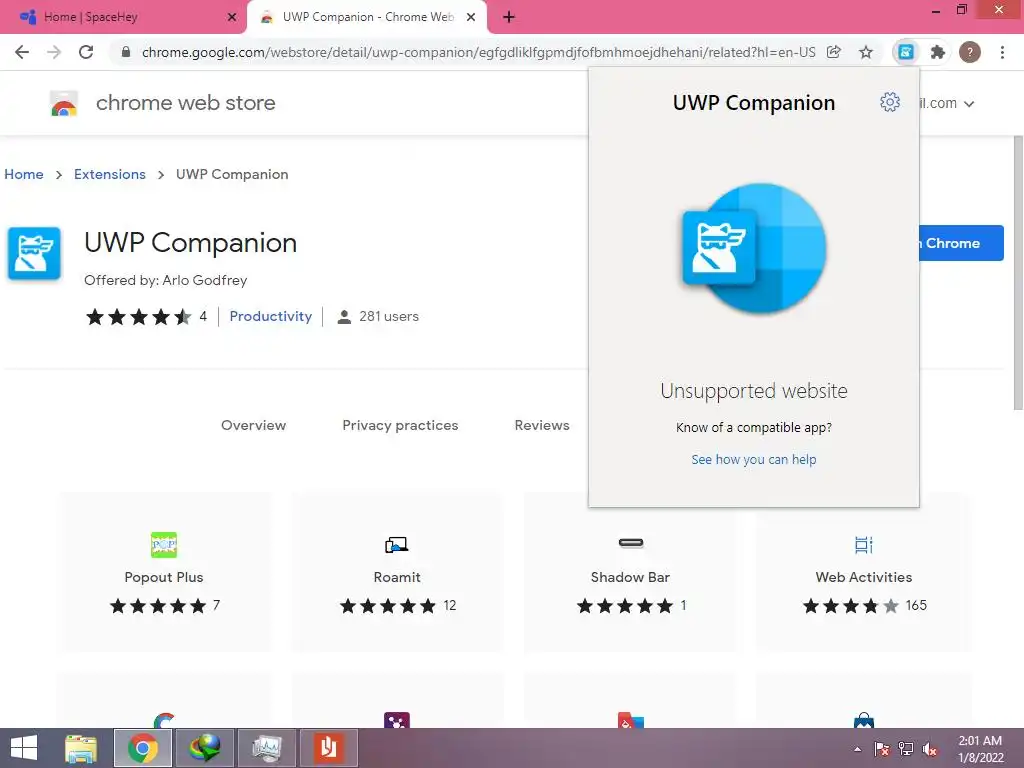Open Windows Start menu
The image size is (1024, 768).
pos(24,748)
